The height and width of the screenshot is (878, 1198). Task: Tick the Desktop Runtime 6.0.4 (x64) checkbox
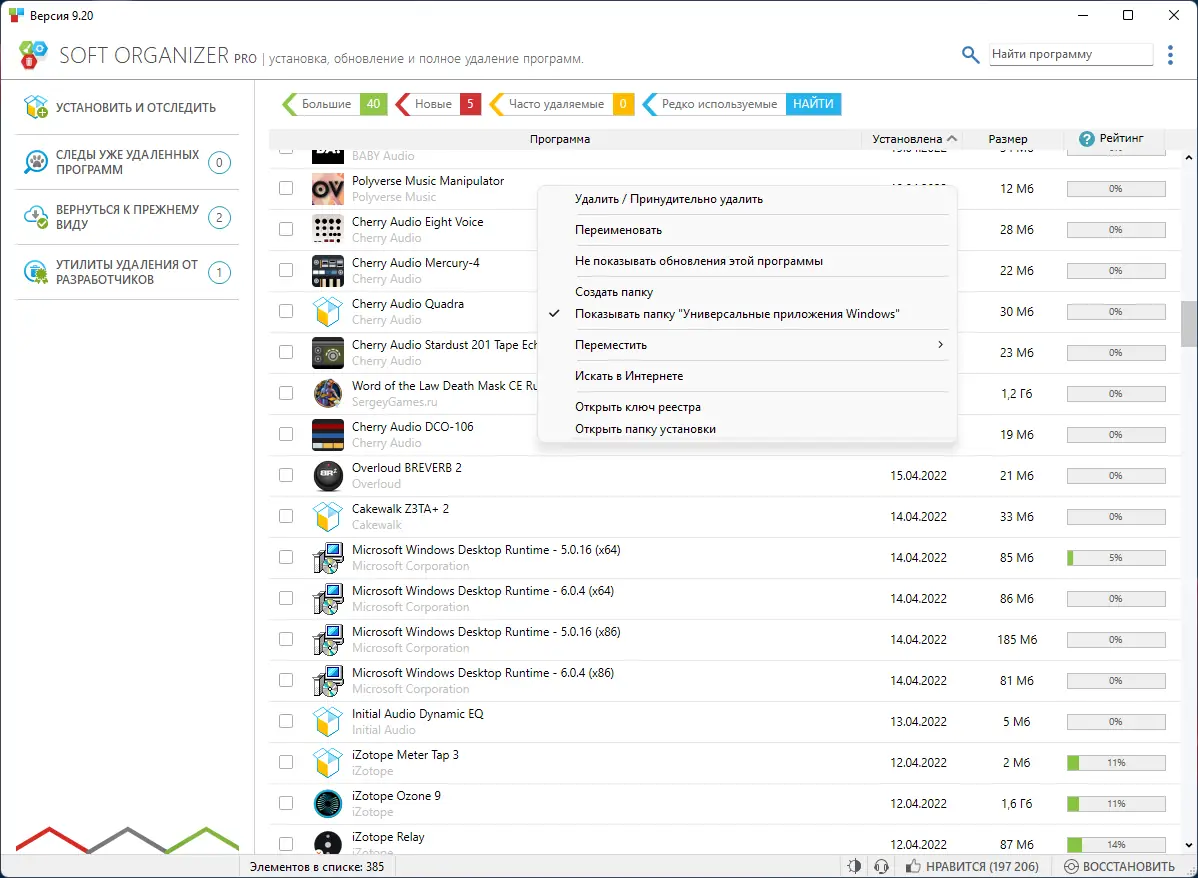tap(286, 598)
